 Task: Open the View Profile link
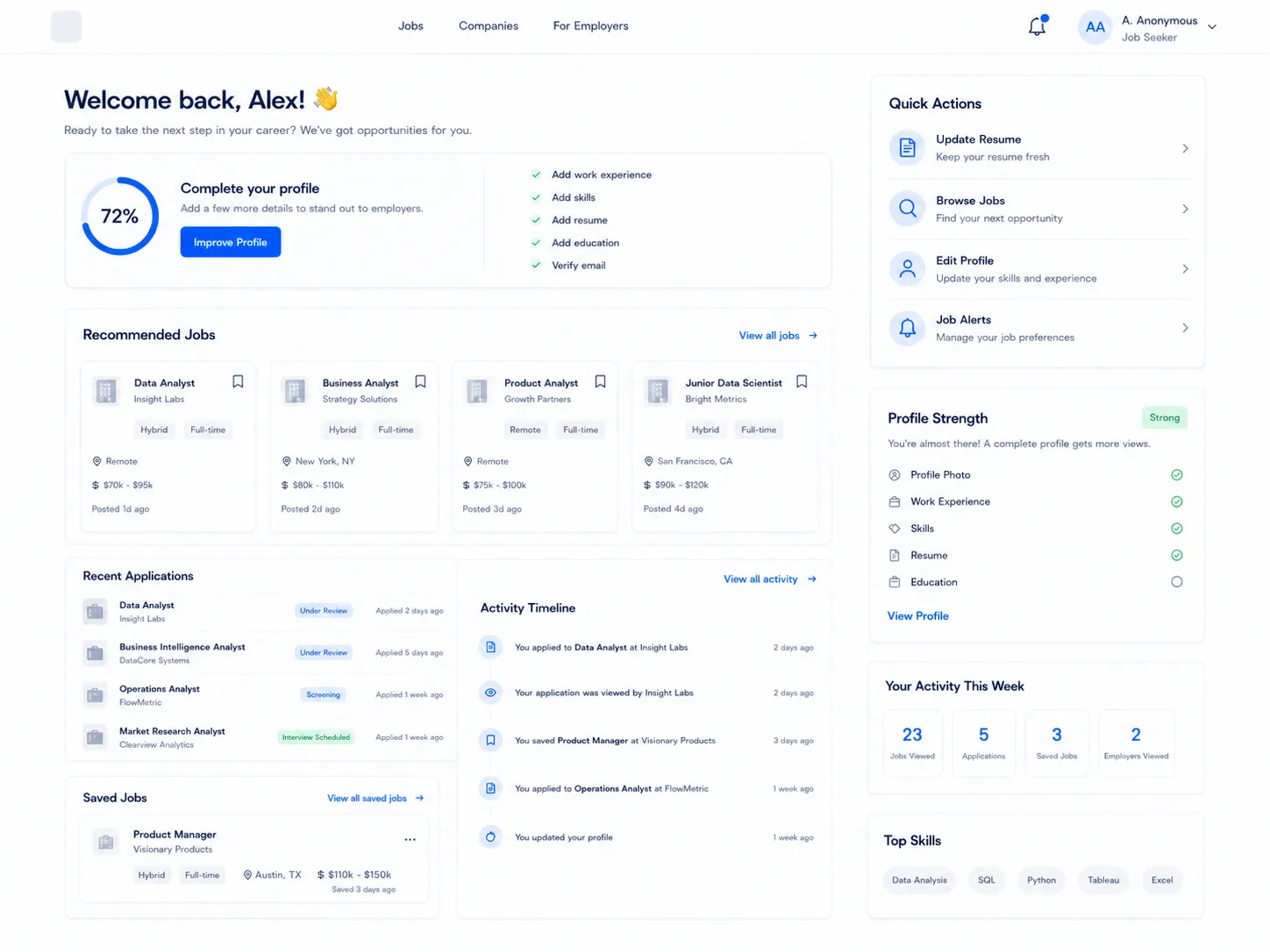(918, 616)
